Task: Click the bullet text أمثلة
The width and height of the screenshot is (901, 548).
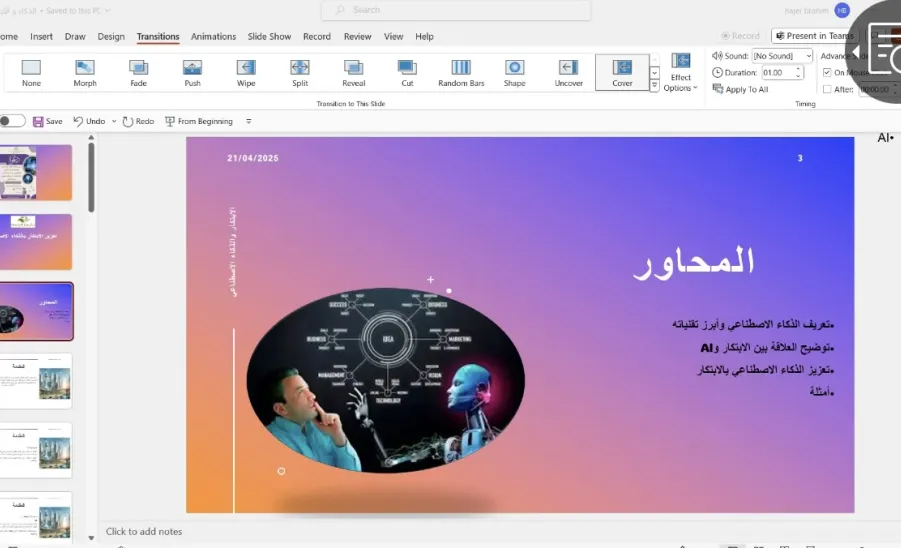Action: click(821, 392)
